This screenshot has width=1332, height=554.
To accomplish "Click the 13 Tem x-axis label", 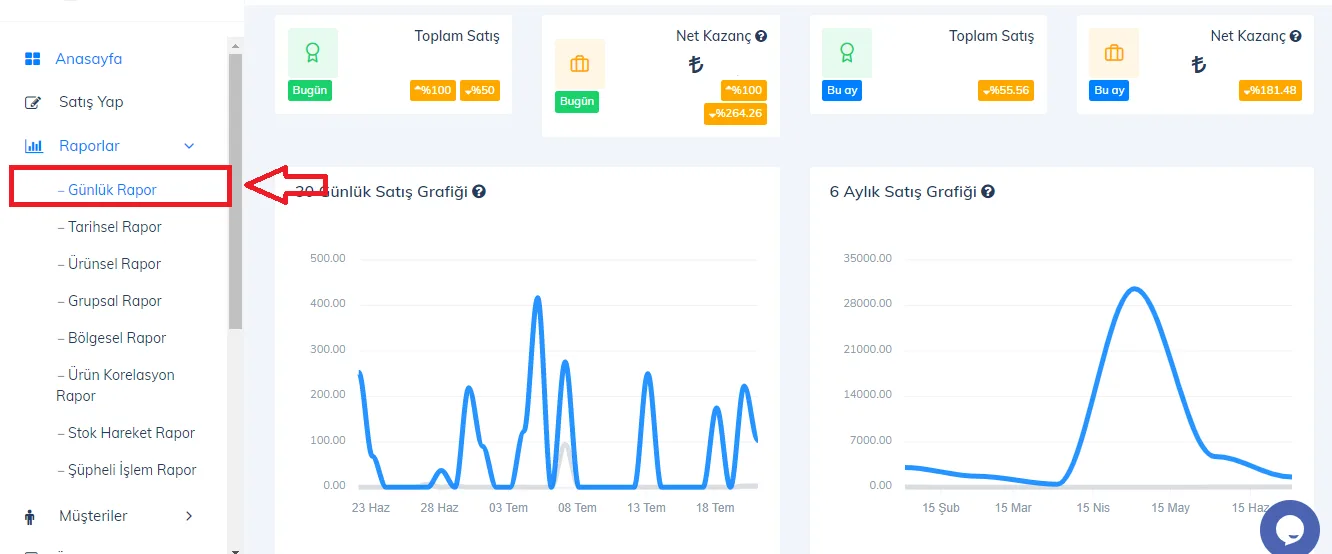I will coord(646,508).
